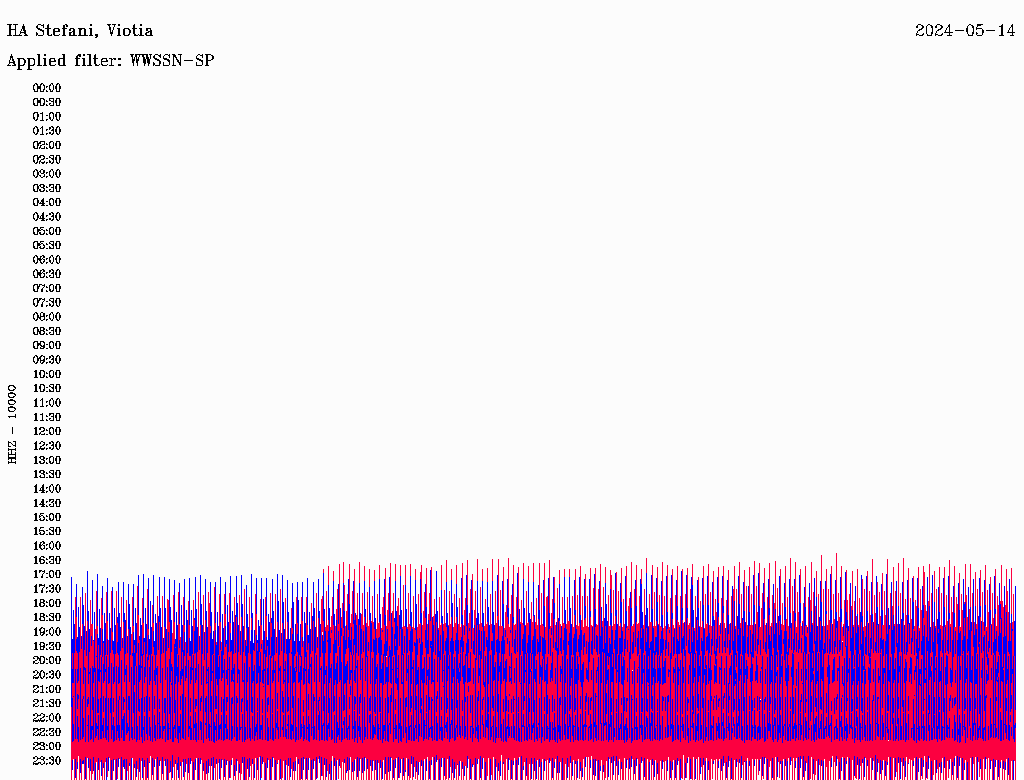Select the 12:00 time row label
The width and height of the screenshot is (1024, 780).
[47, 432]
